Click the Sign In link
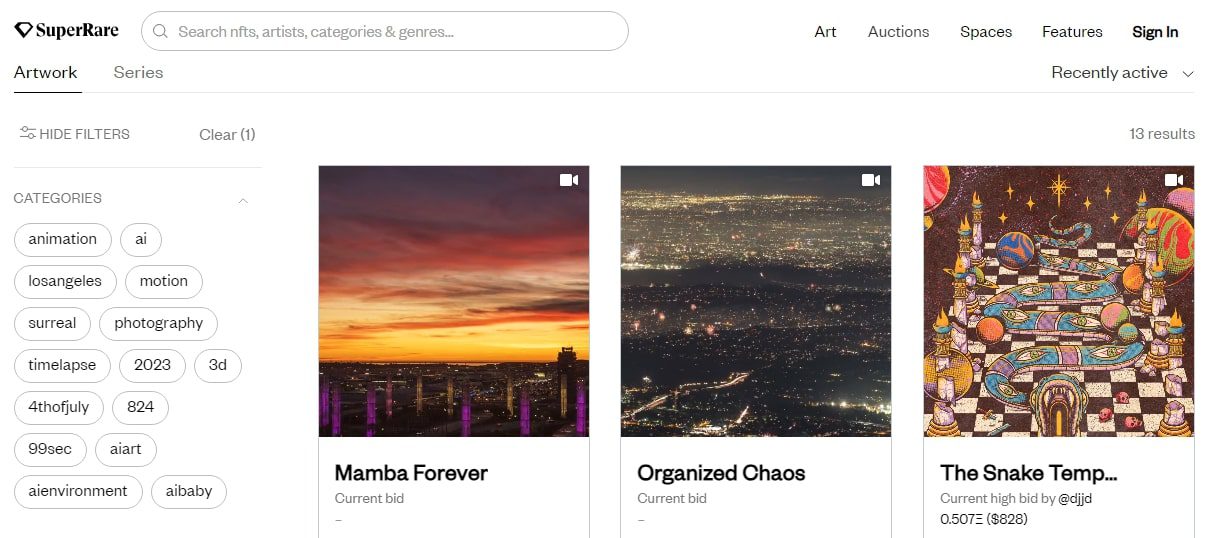Screen dimensions: 1216x538 (1155, 32)
